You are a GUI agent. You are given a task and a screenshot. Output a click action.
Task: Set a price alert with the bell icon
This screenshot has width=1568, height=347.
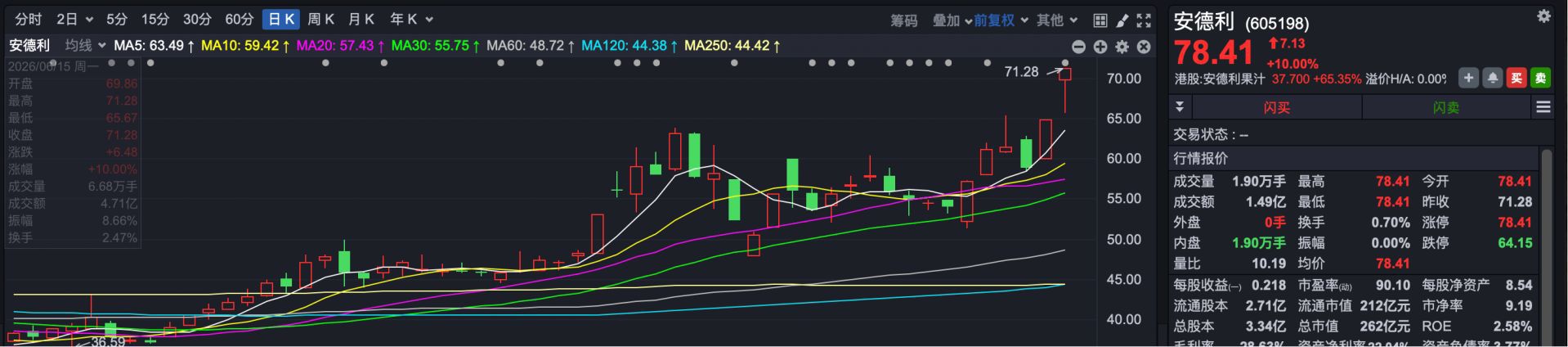tap(1493, 78)
